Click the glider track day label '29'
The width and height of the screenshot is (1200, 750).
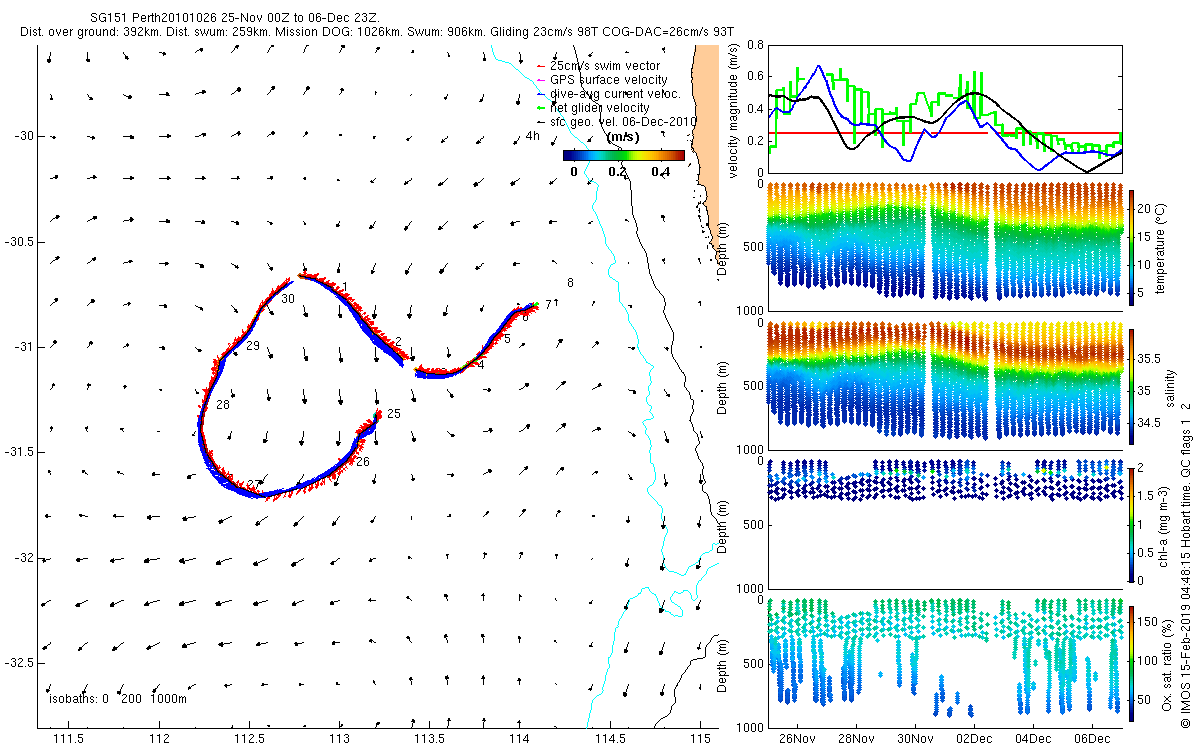pos(253,346)
